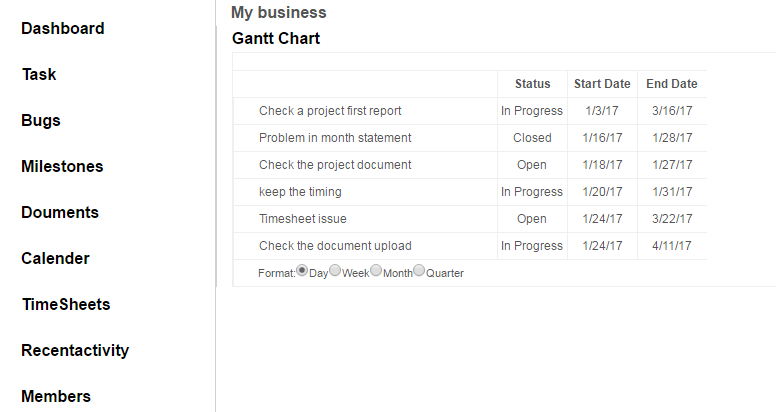
Task: Open Calender from the sidebar
Action: pos(55,258)
